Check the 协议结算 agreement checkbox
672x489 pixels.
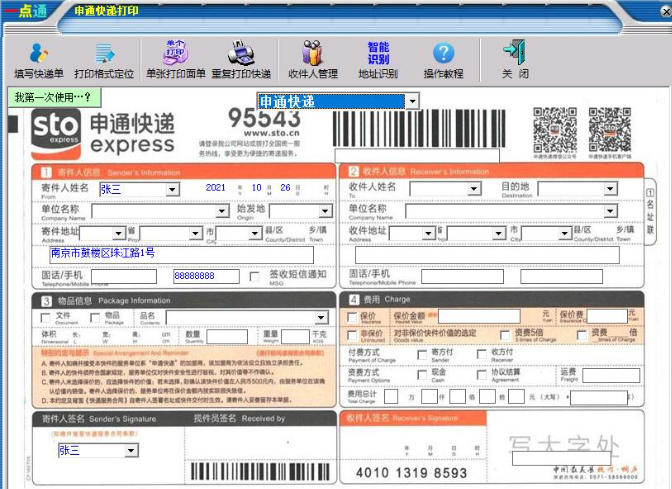(482, 375)
